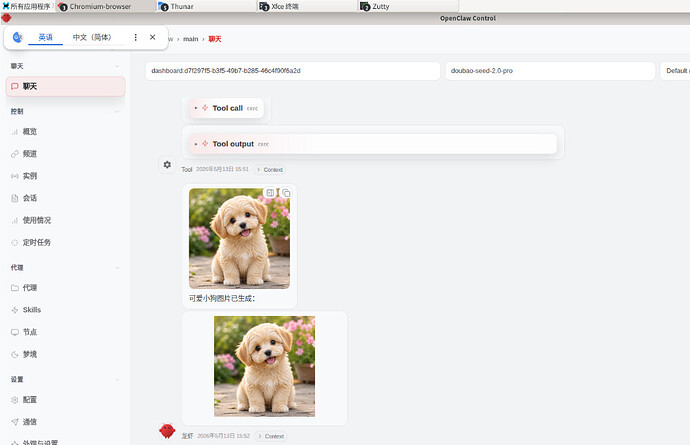Click the sun-like icon beside 定时任务
The height and width of the screenshot is (445, 690).
[15, 243]
